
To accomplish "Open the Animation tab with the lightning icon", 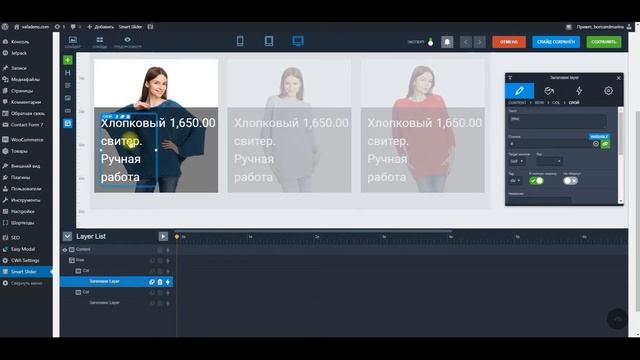I will (x=579, y=91).
